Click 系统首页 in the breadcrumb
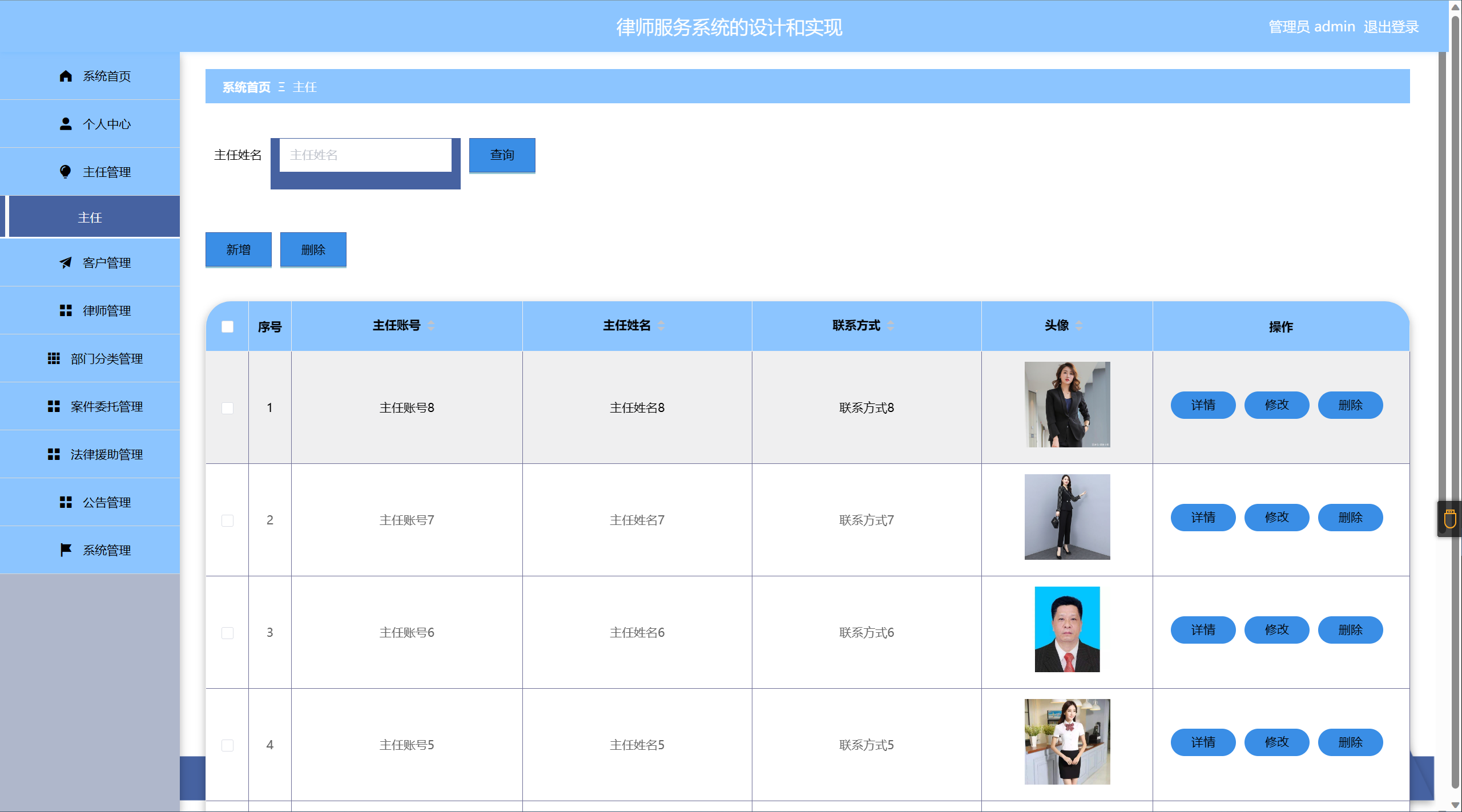This screenshot has height=812, width=1462. click(246, 87)
